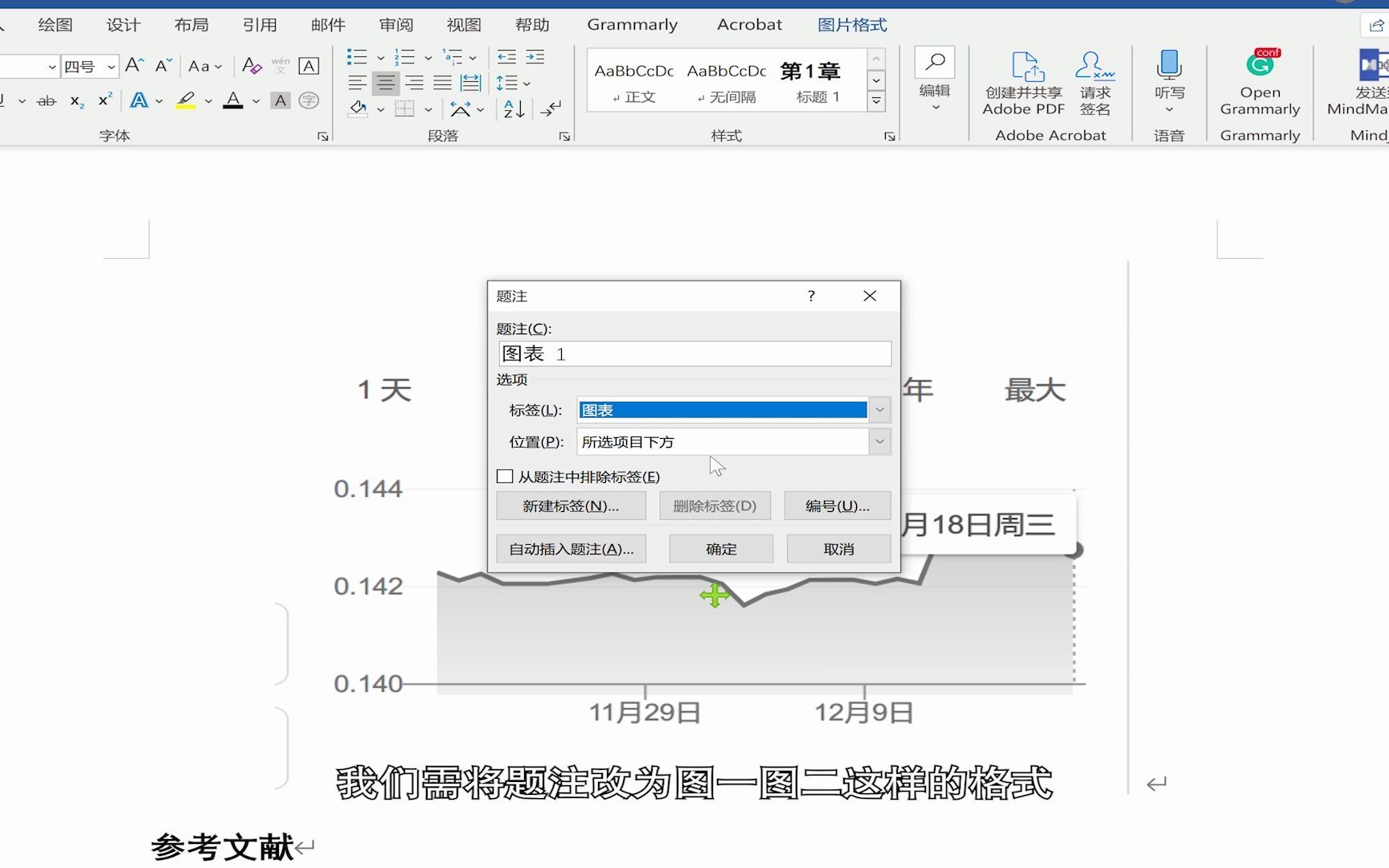The width and height of the screenshot is (1389, 868).
Task: Switch to Picture Format tab
Action: pyautogui.click(x=852, y=25)
